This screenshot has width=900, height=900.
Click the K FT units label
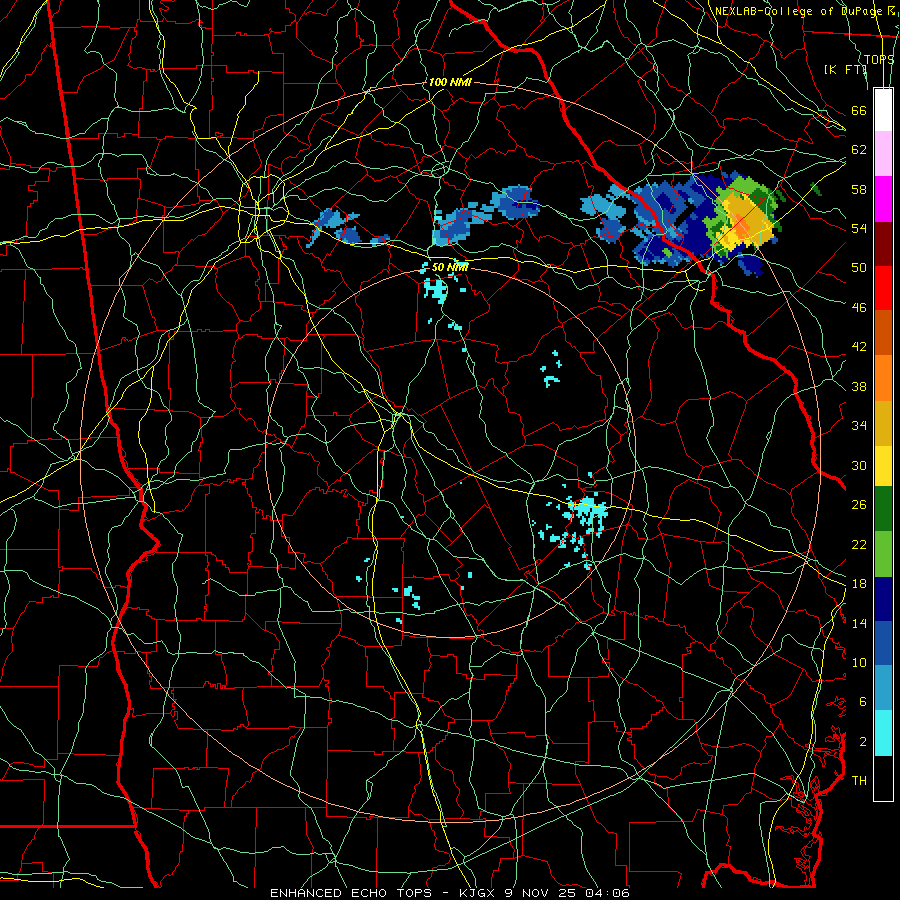(845, 69)
